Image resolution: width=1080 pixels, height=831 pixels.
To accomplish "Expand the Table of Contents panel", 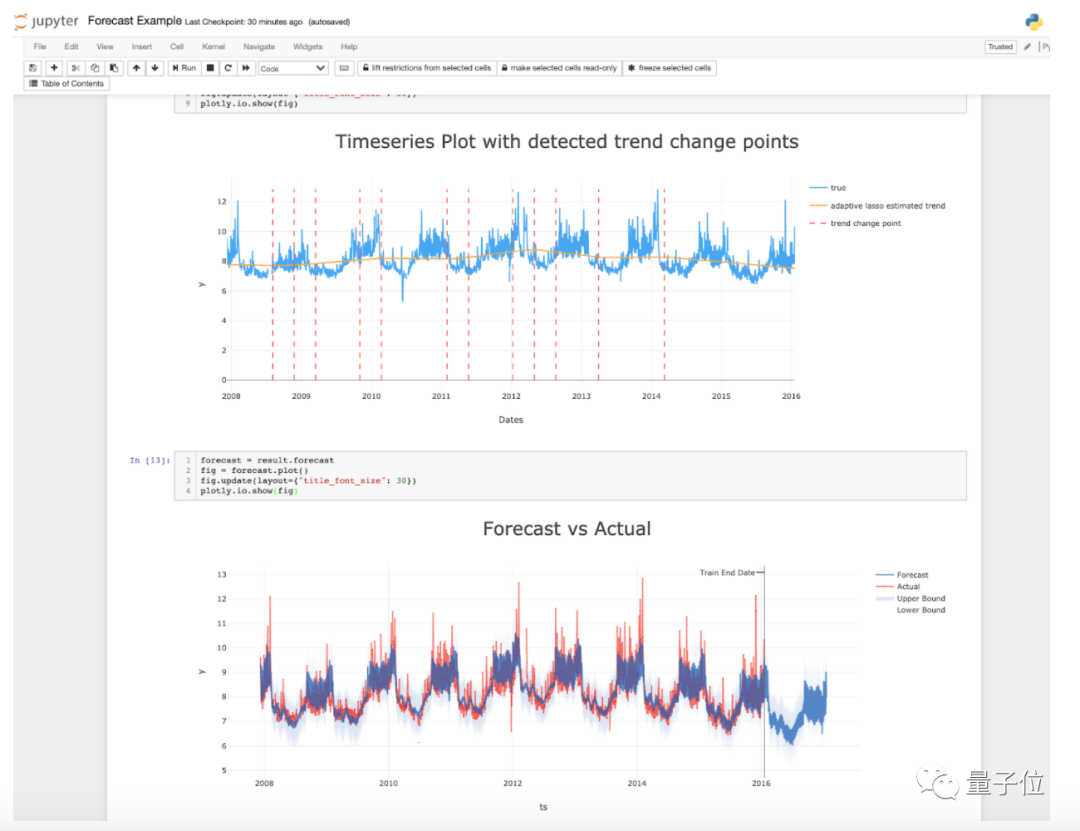I will tap(66, 84).
